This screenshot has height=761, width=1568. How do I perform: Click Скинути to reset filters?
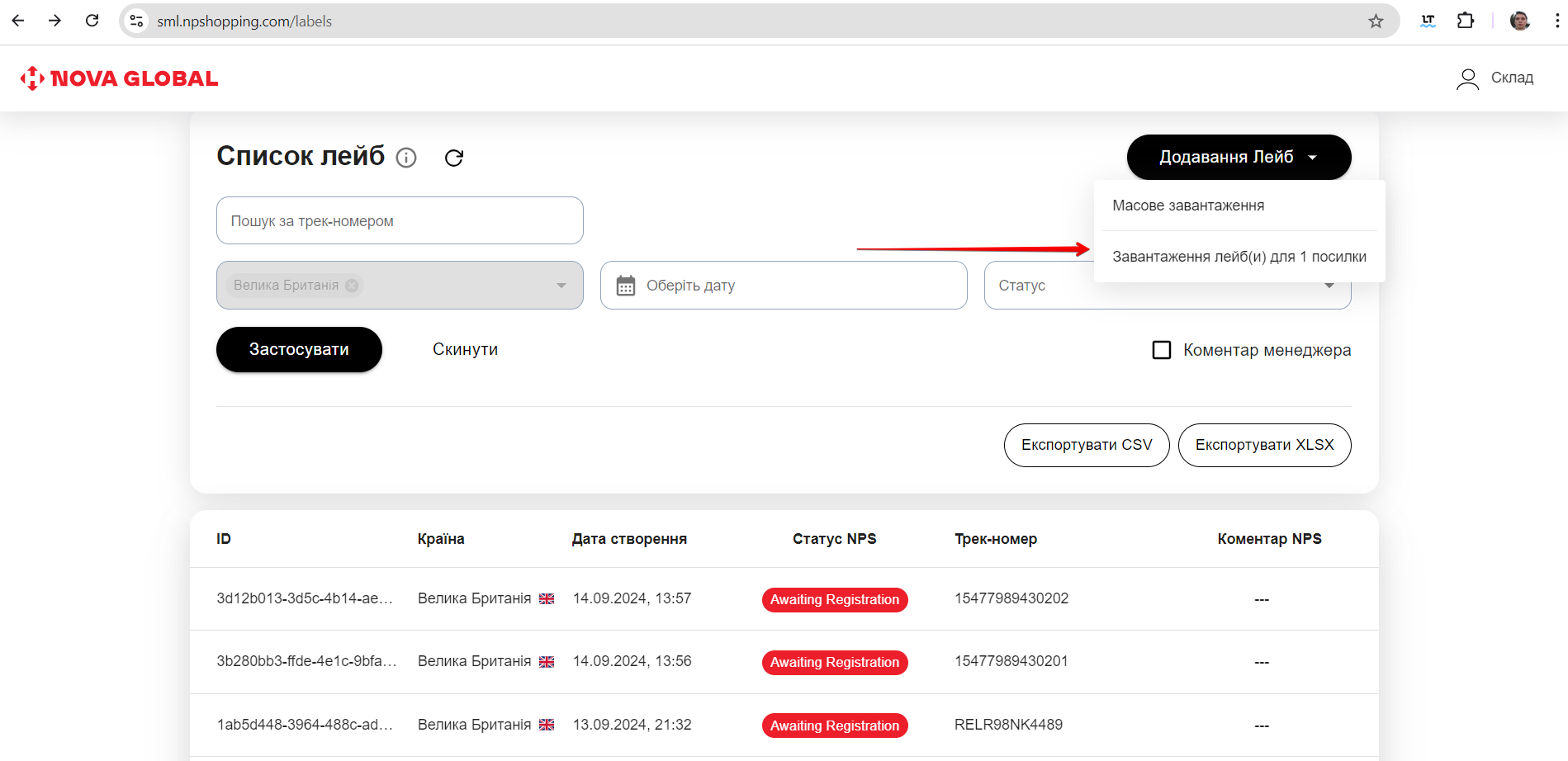point(465,349)
